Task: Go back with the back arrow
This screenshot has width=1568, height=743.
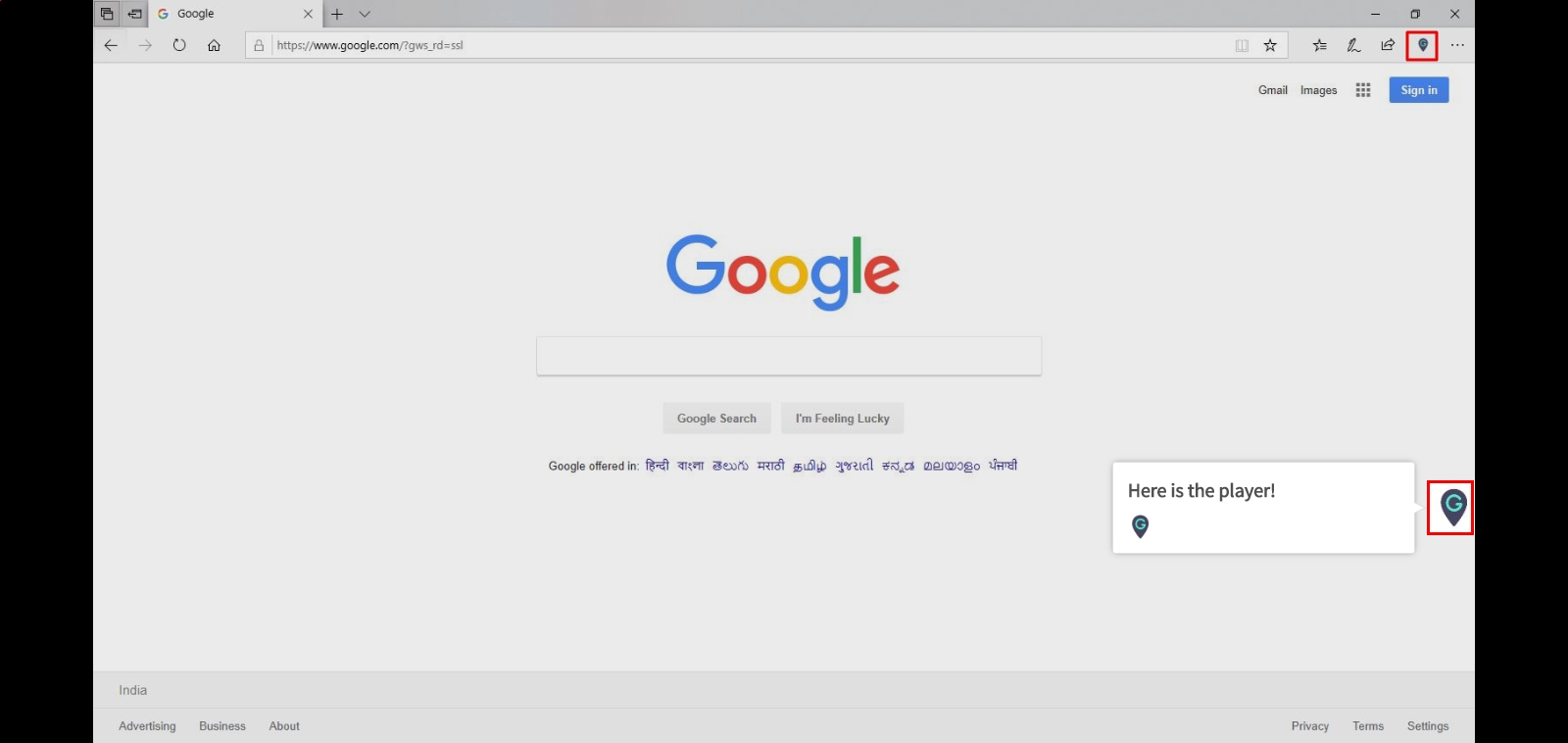Action: (111, 45)
